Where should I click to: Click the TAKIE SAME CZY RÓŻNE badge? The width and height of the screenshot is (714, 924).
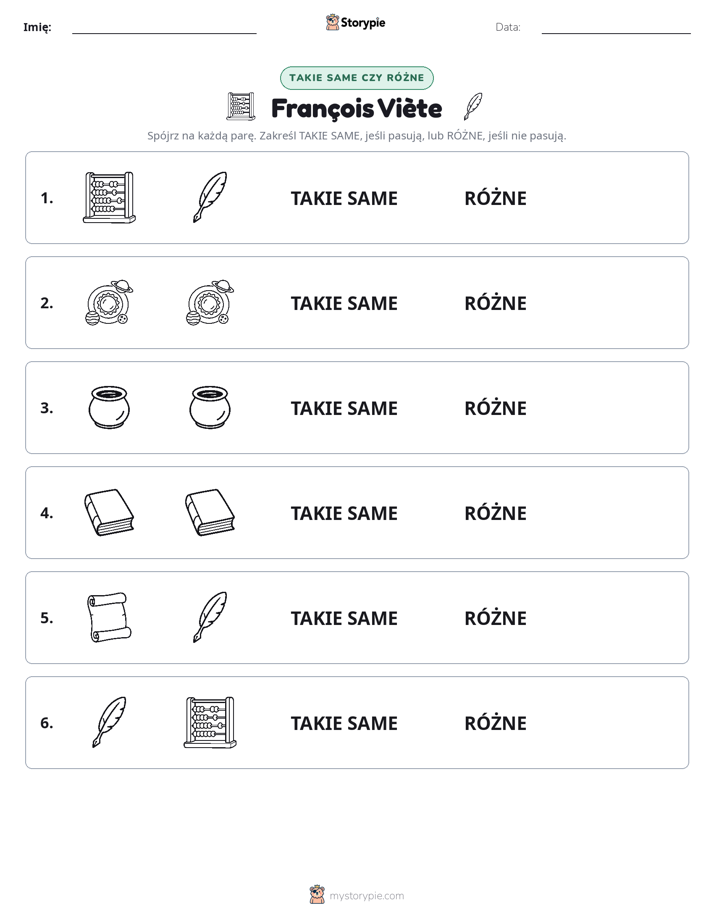[357, 78]
